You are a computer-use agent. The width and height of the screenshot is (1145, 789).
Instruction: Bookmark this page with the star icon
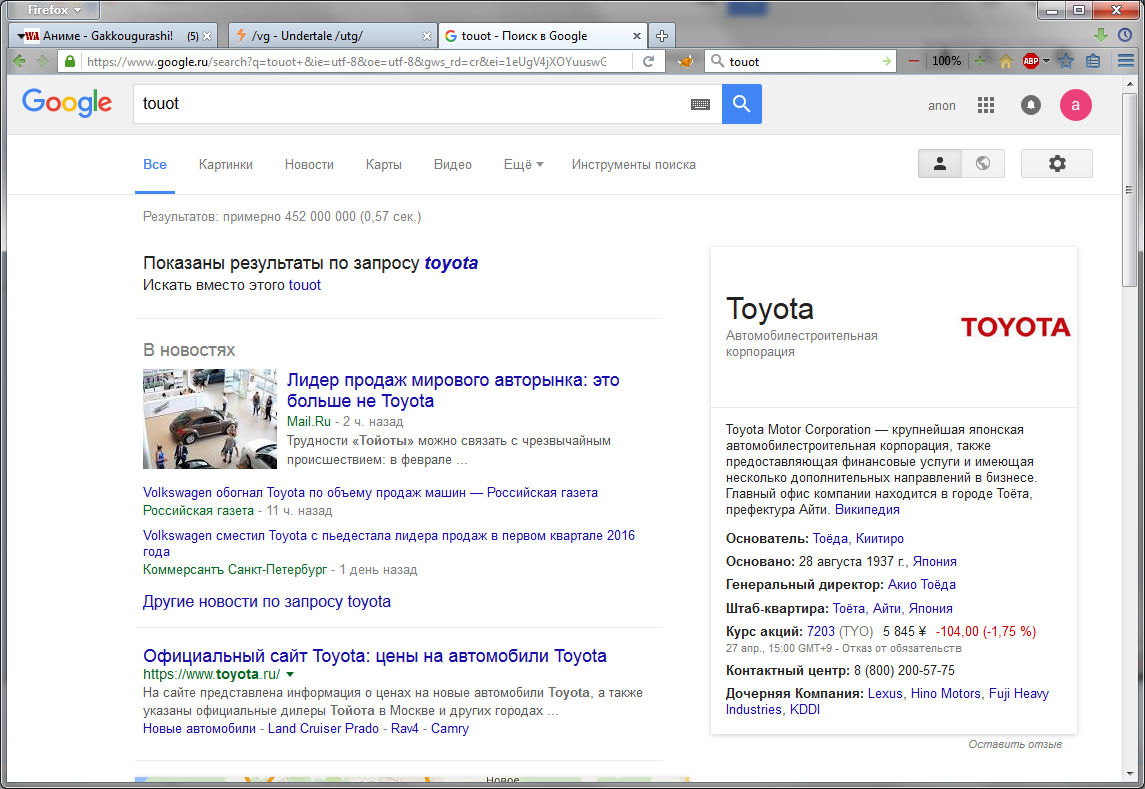pyautogui.click(x=1066, y=61)
